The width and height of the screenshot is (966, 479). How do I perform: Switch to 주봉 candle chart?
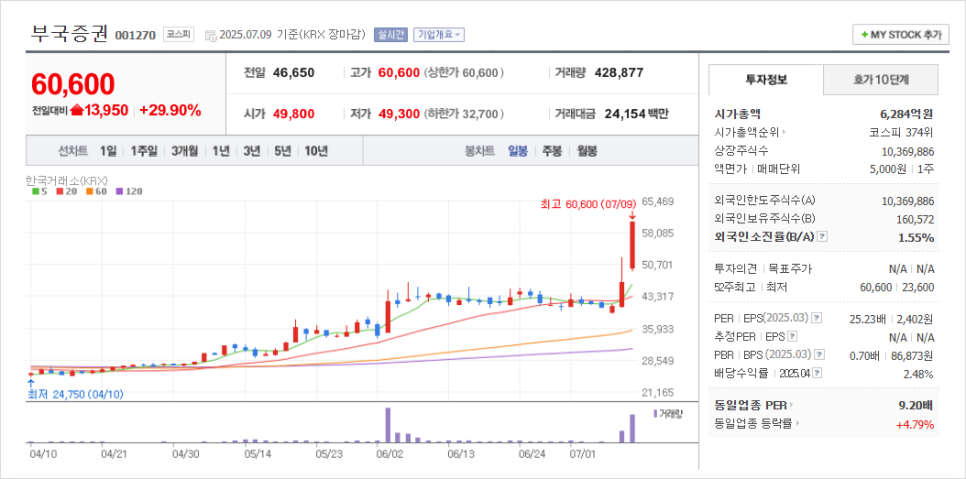click(x=552, y=151)
